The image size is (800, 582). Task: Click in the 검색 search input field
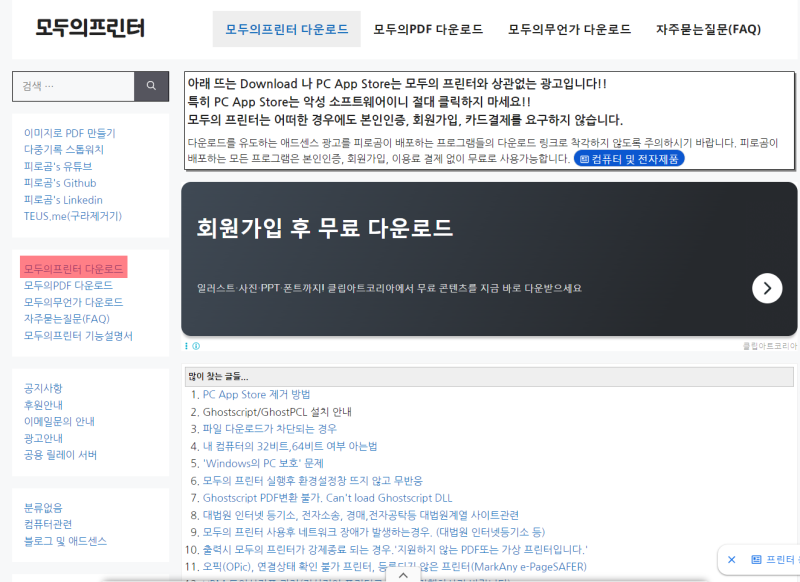[x=73, y=86]
